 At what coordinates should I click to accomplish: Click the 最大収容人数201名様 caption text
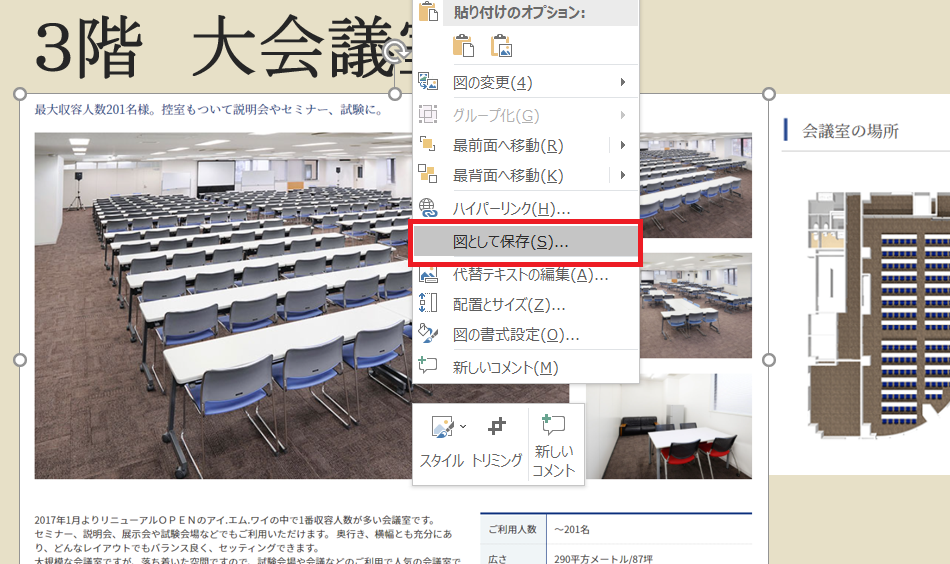tap(208, 110)
